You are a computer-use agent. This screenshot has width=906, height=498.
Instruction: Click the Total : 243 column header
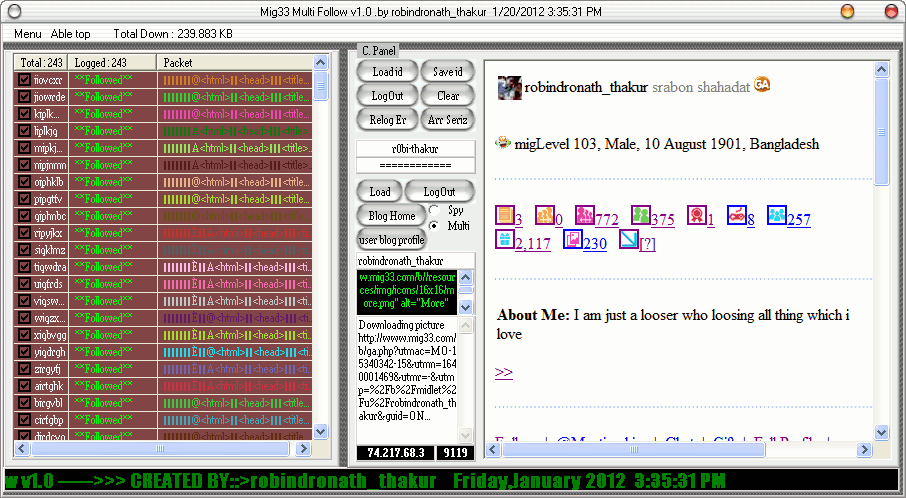point(41,62)
